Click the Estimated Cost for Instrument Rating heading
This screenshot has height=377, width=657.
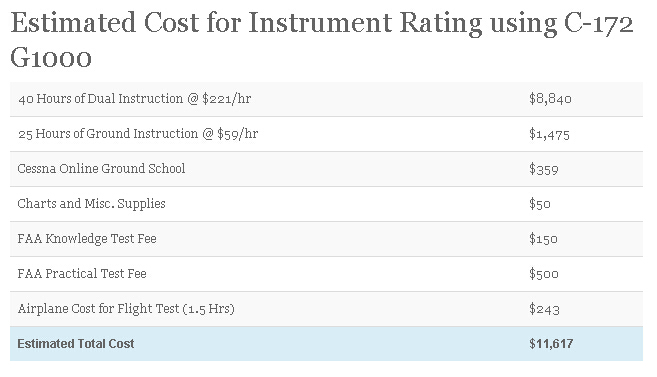[322, 39]
